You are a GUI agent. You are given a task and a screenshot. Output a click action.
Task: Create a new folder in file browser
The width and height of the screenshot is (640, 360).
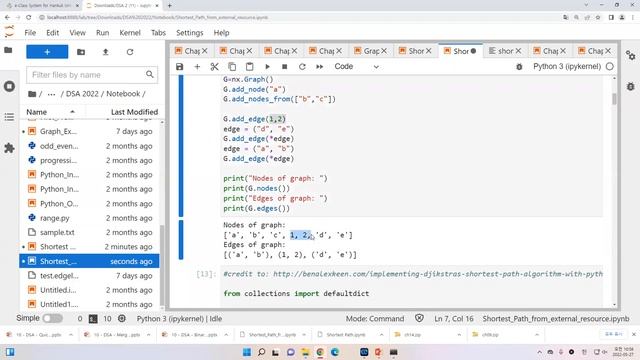[81, 52]
